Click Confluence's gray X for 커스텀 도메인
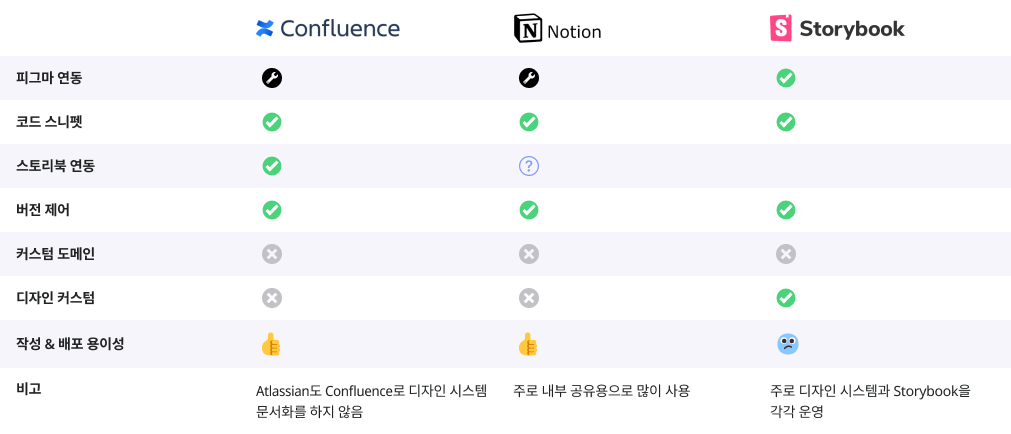Viewport: 1011px width, 434px height. [x=272, y=254]
